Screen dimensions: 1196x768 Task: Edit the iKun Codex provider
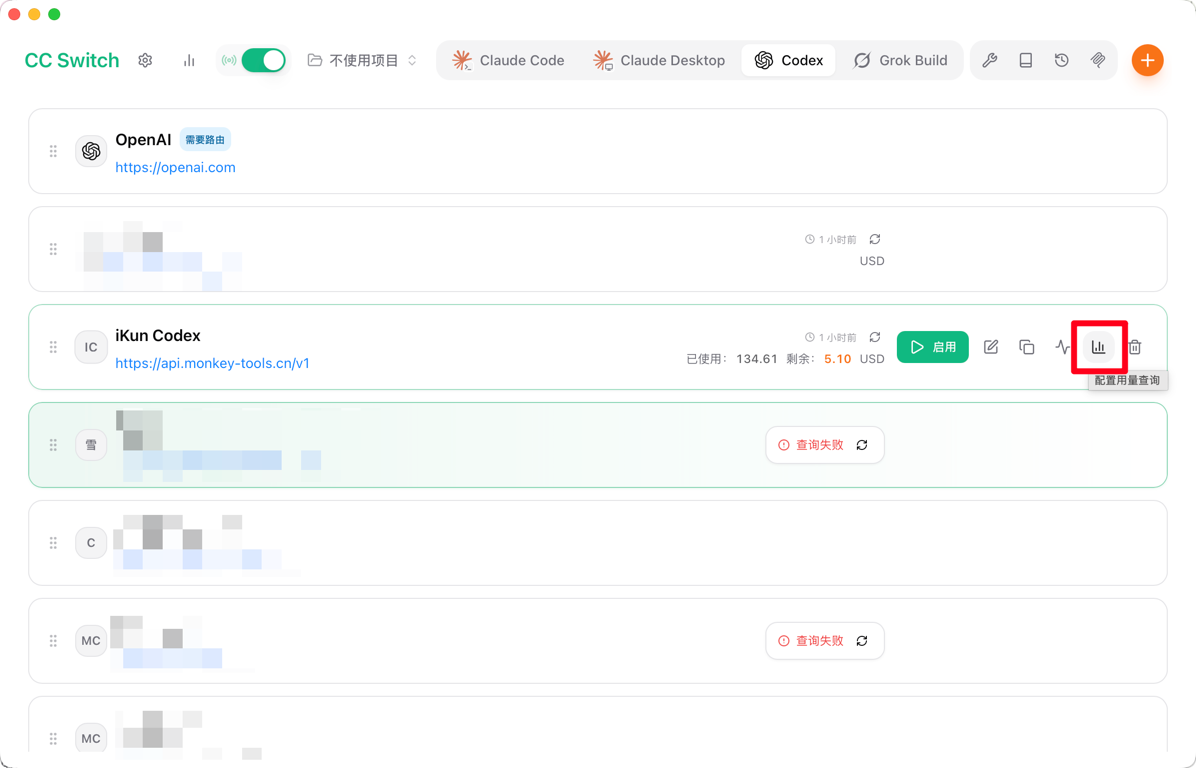(x=991, y=347)
